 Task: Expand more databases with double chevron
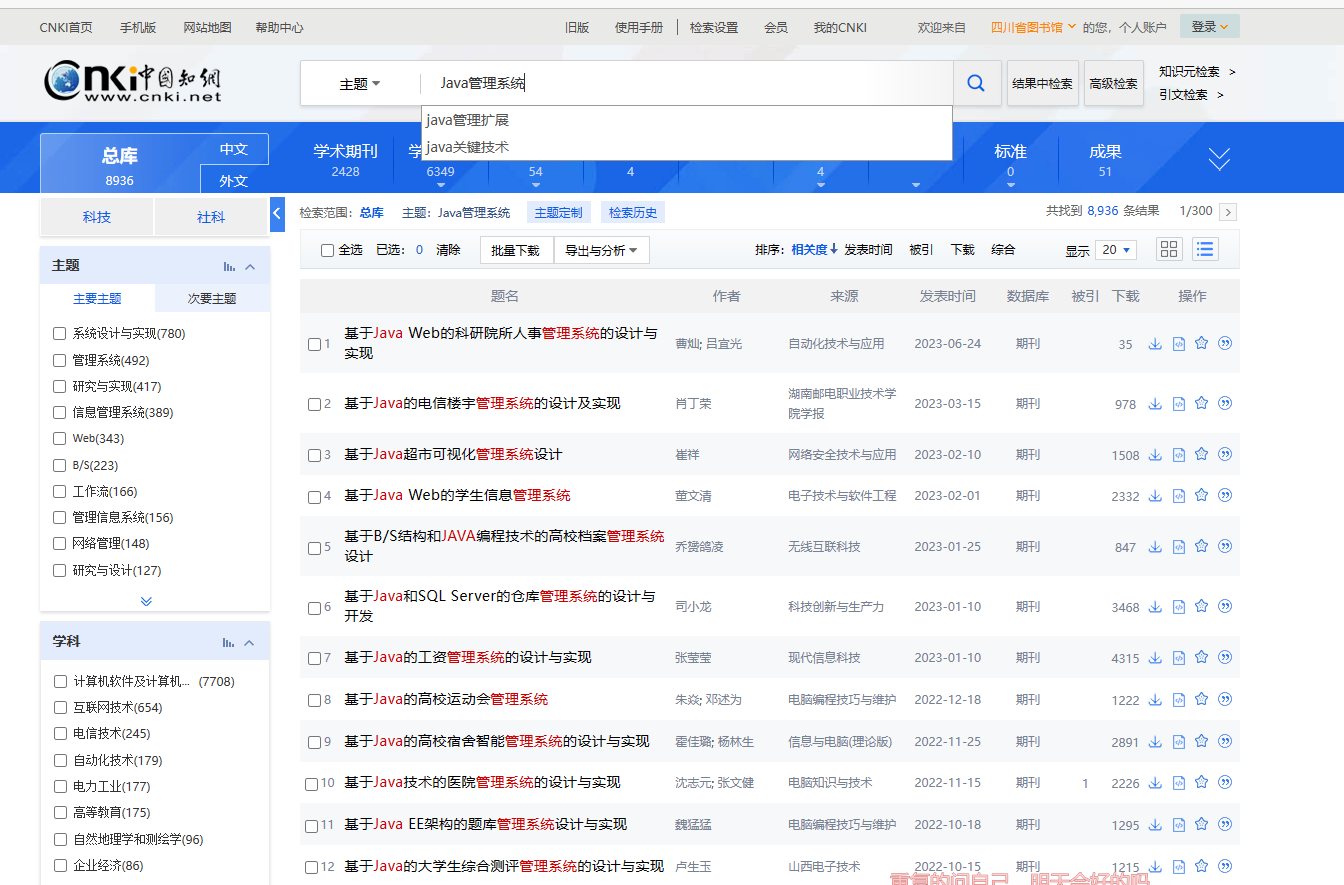coord(1219,158)
